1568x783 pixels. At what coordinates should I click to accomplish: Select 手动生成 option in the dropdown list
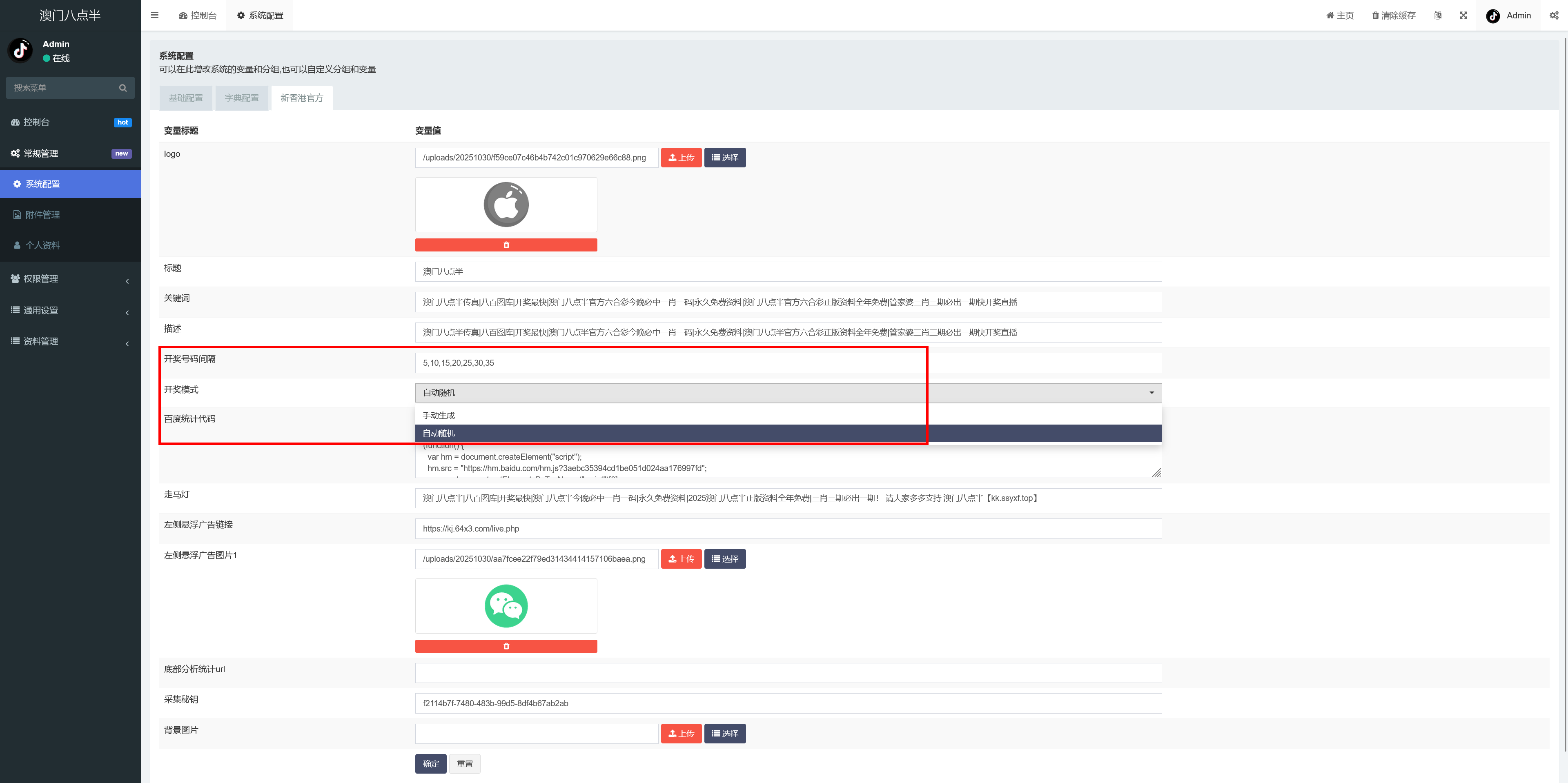(439, 416)
